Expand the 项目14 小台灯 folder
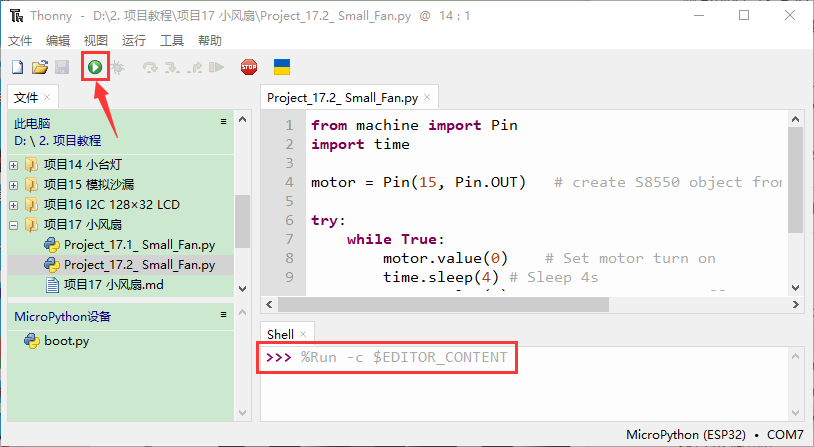 click(x=14, y=164)
